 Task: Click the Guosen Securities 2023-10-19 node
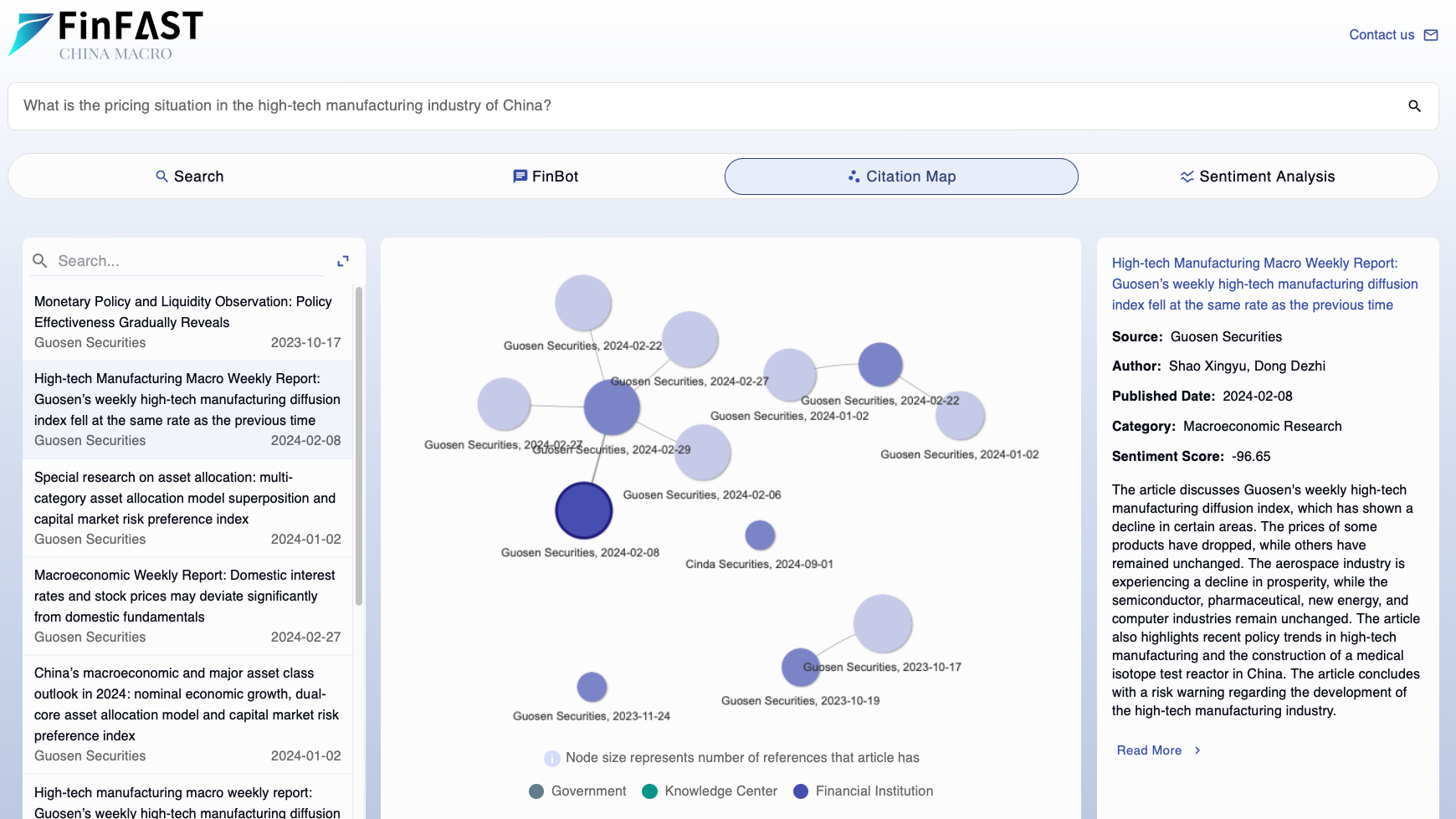(801, 668)
